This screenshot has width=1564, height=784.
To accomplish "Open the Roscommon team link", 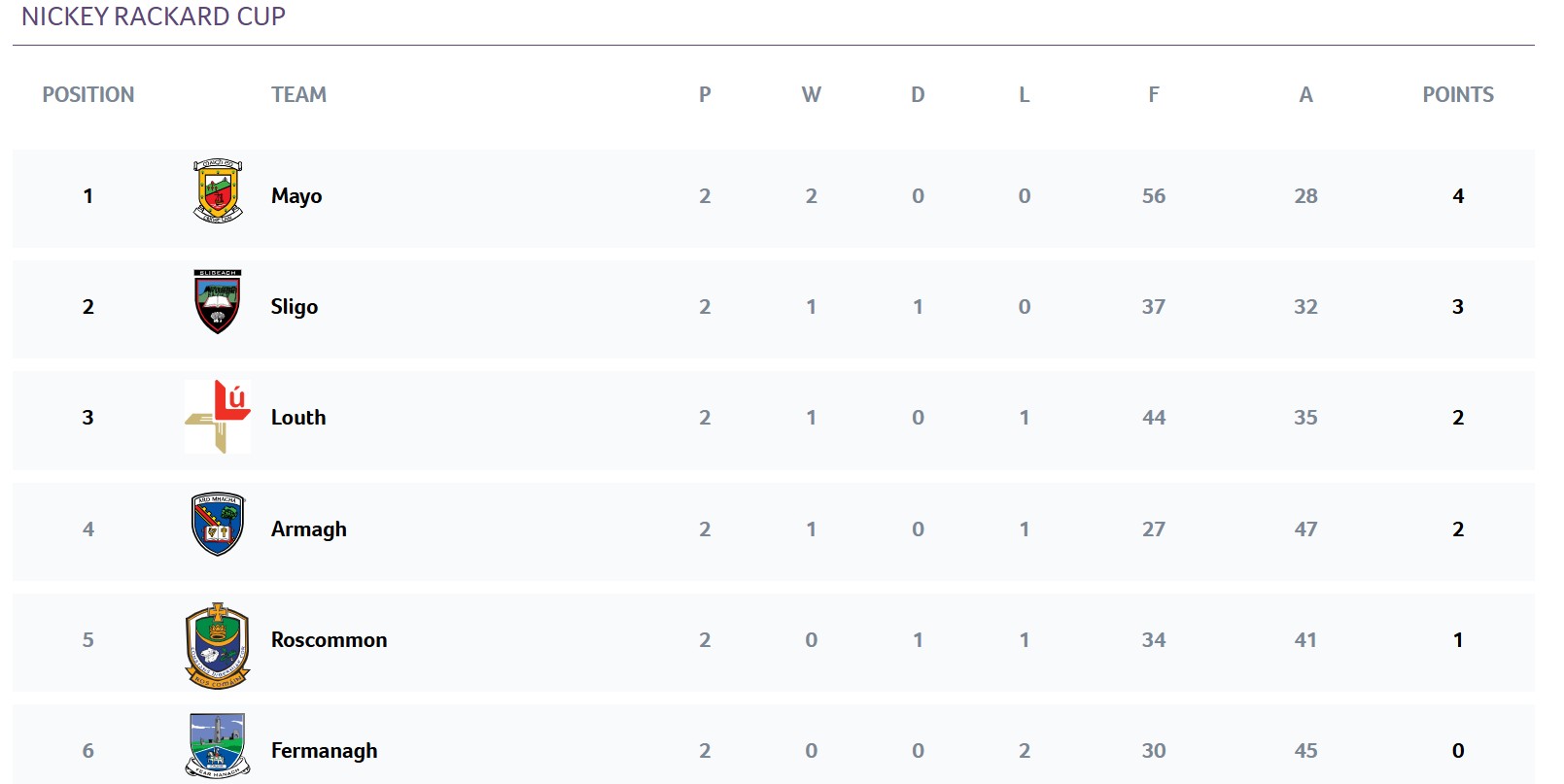I will (x=330, y=640).
